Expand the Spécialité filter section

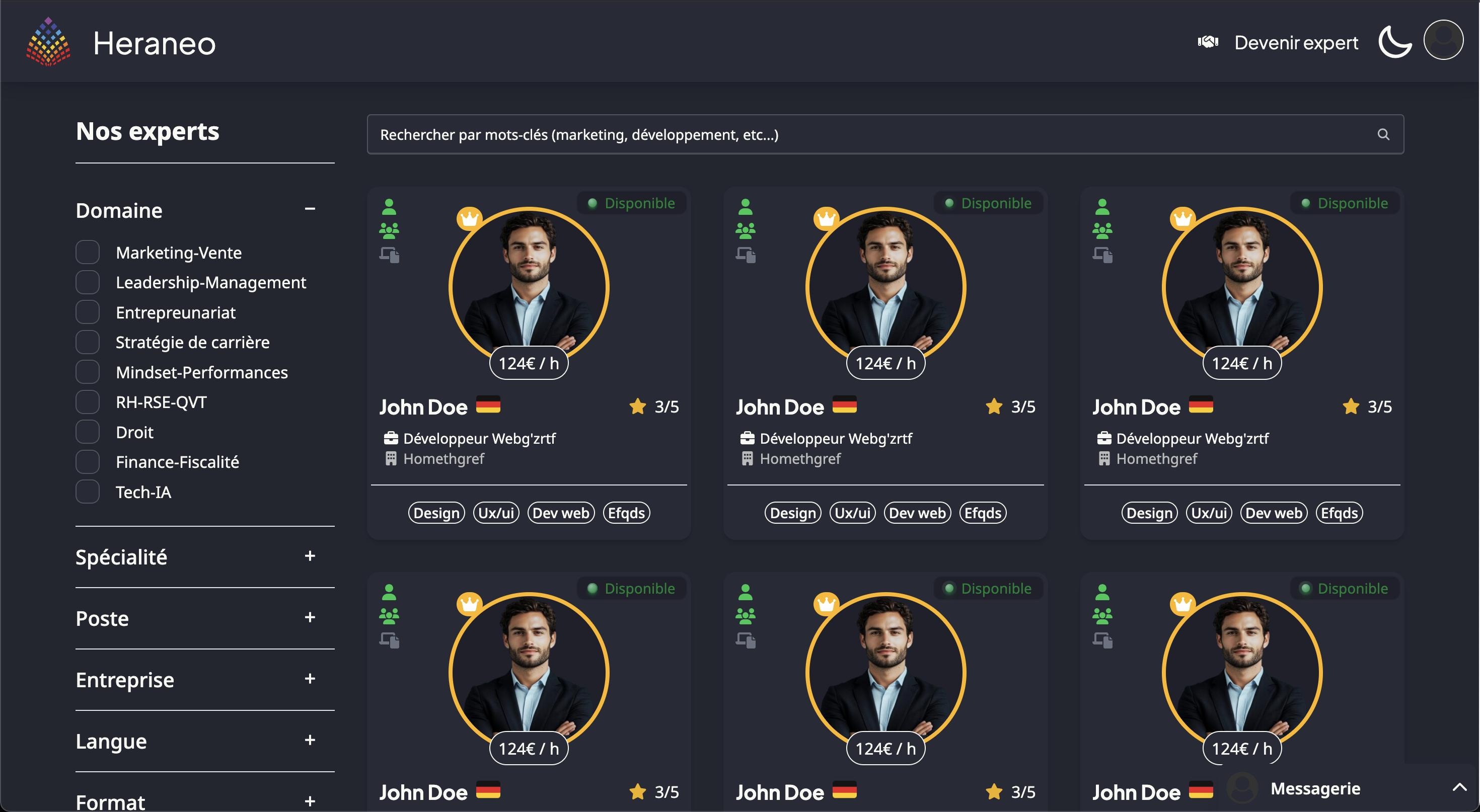pyautogui.click(x=310, y=556)
